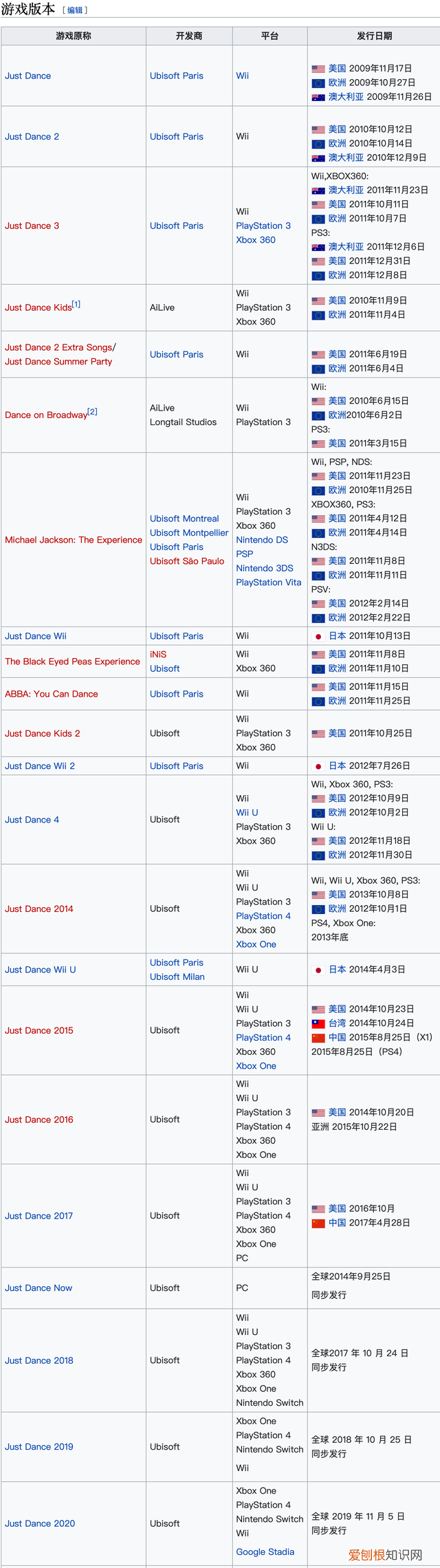Click the US flag beside 2011年12月31日
This screenshot has height=1568, width=440.
[318, 261]
